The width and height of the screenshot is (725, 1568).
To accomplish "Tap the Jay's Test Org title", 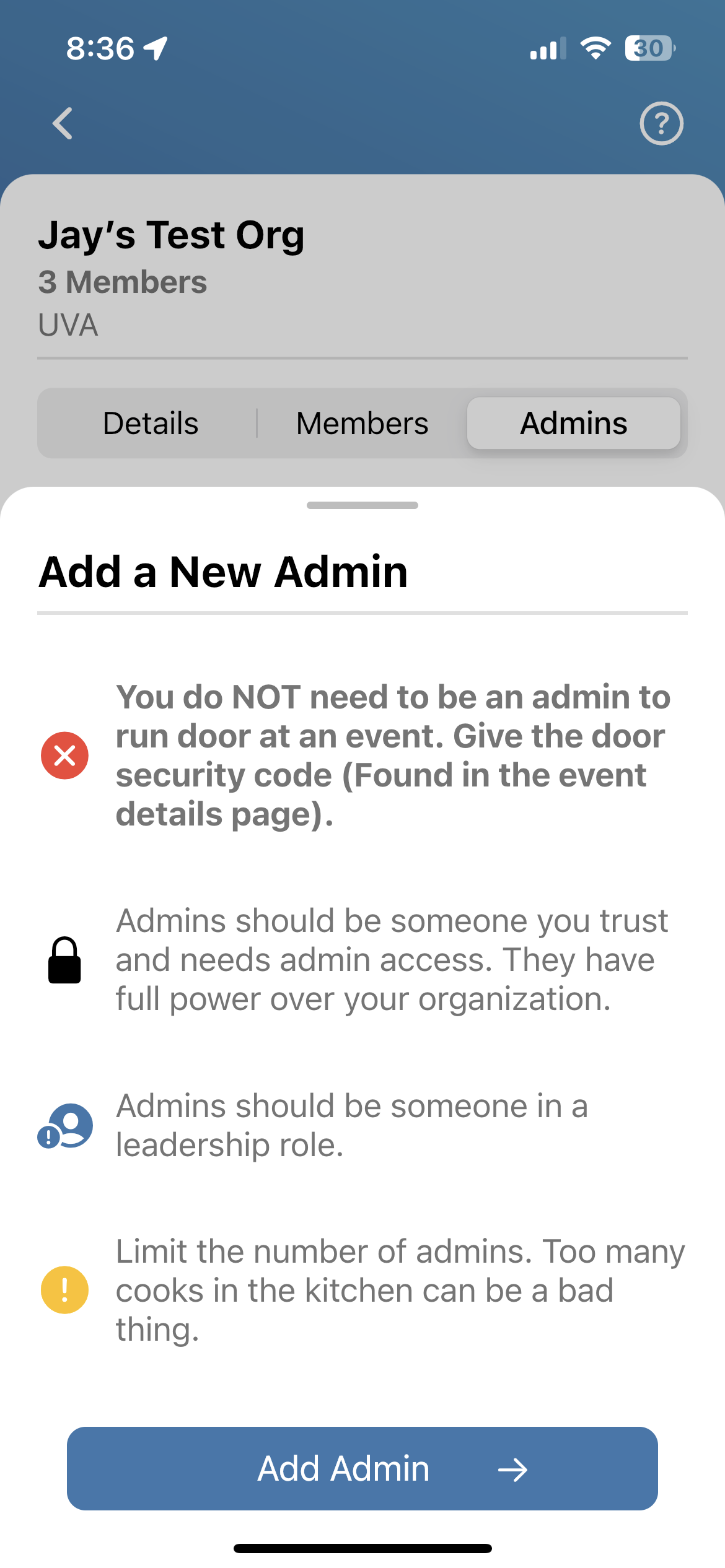I will [x=171, y=235].
